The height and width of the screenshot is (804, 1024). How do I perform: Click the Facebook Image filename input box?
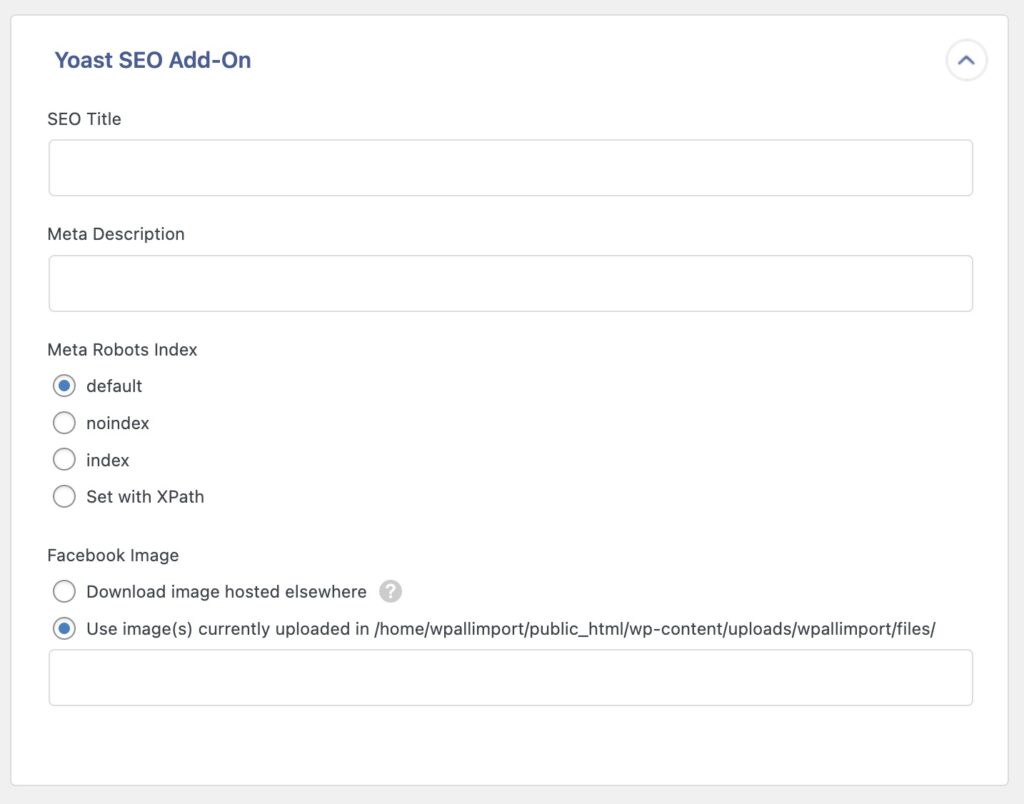pyautogui.click(x=511, y=677)
